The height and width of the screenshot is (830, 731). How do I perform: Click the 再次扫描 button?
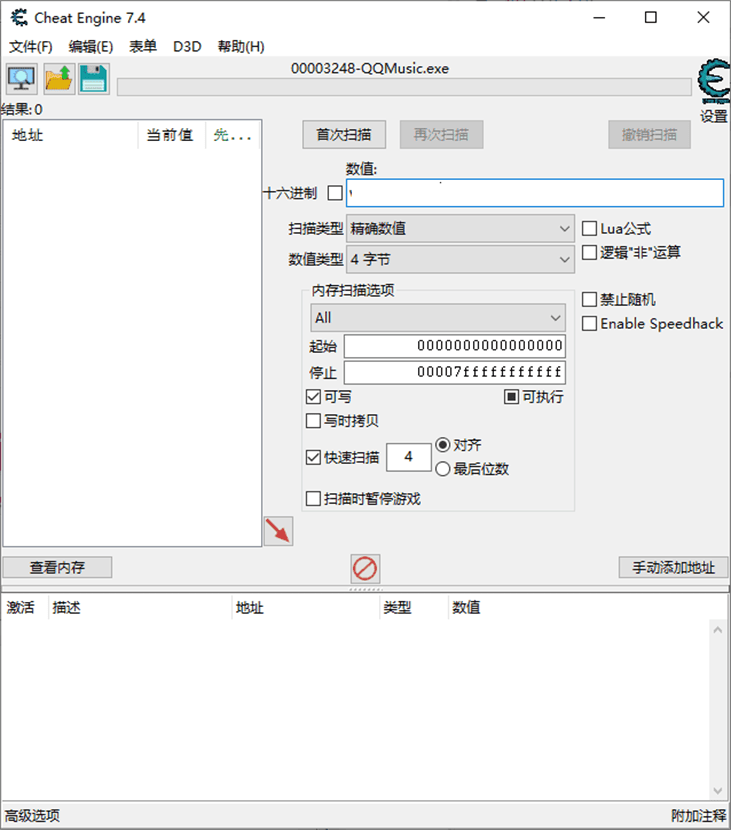point(441,134)
